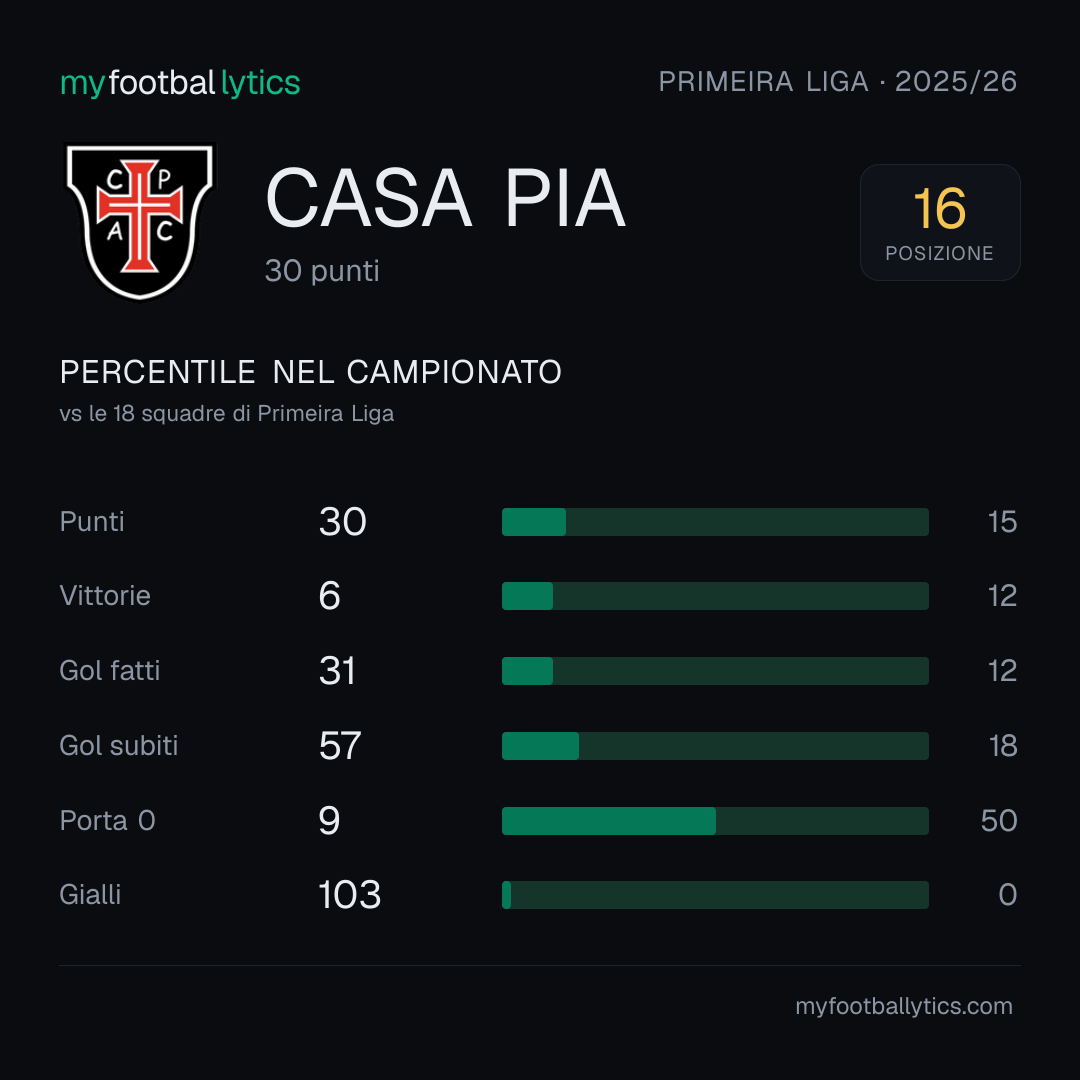The height and width of the screenshot is (1080, 1080).
Task: Click the 30 punti subtitle
Action: pyautogui.click(x=322, y=271)
